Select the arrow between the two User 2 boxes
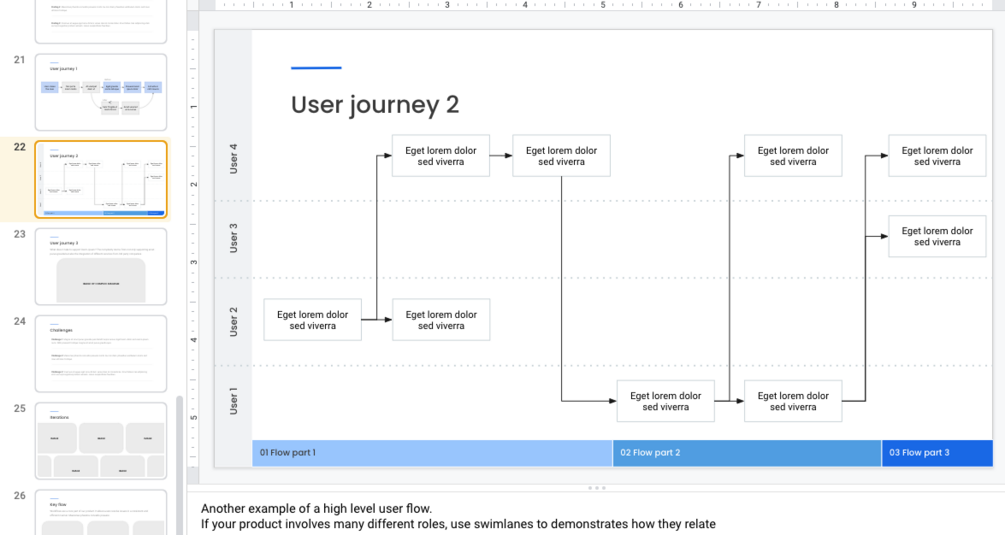Viewport: 1005px width, 535px height. click(377, 320)
